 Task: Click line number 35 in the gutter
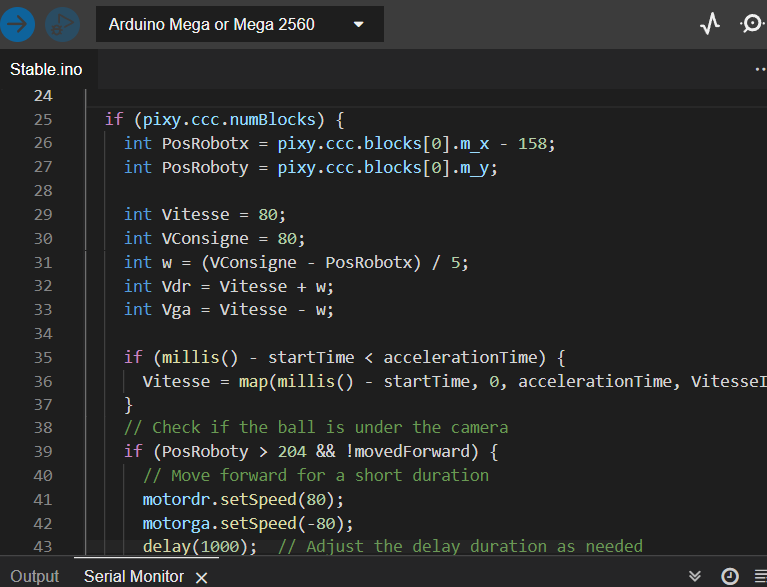coord(42,357)
